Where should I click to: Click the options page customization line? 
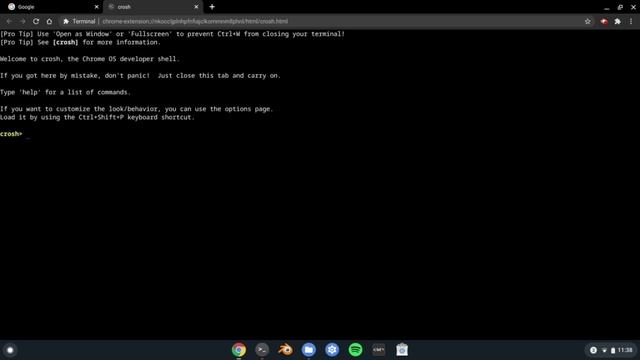(136, 109)
